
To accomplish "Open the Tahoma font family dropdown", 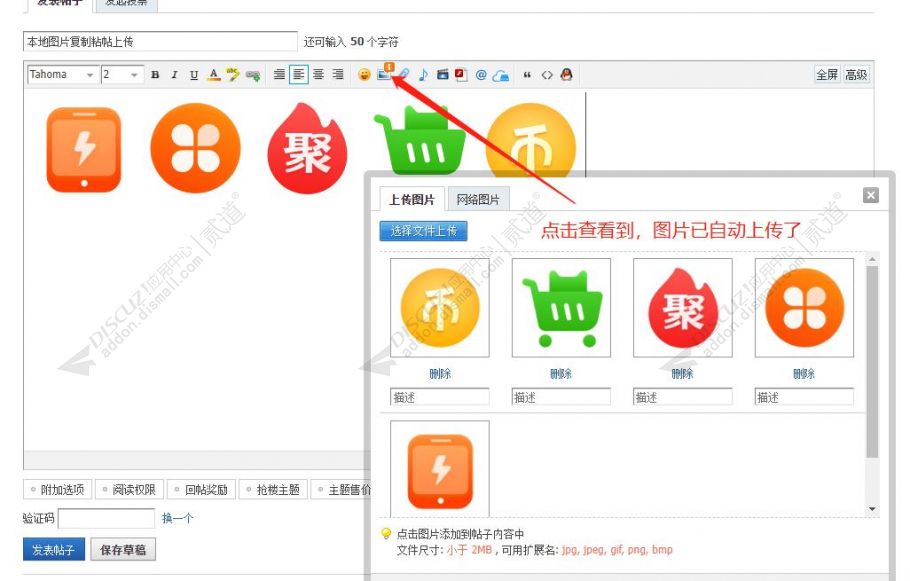I will click(60, 75).
